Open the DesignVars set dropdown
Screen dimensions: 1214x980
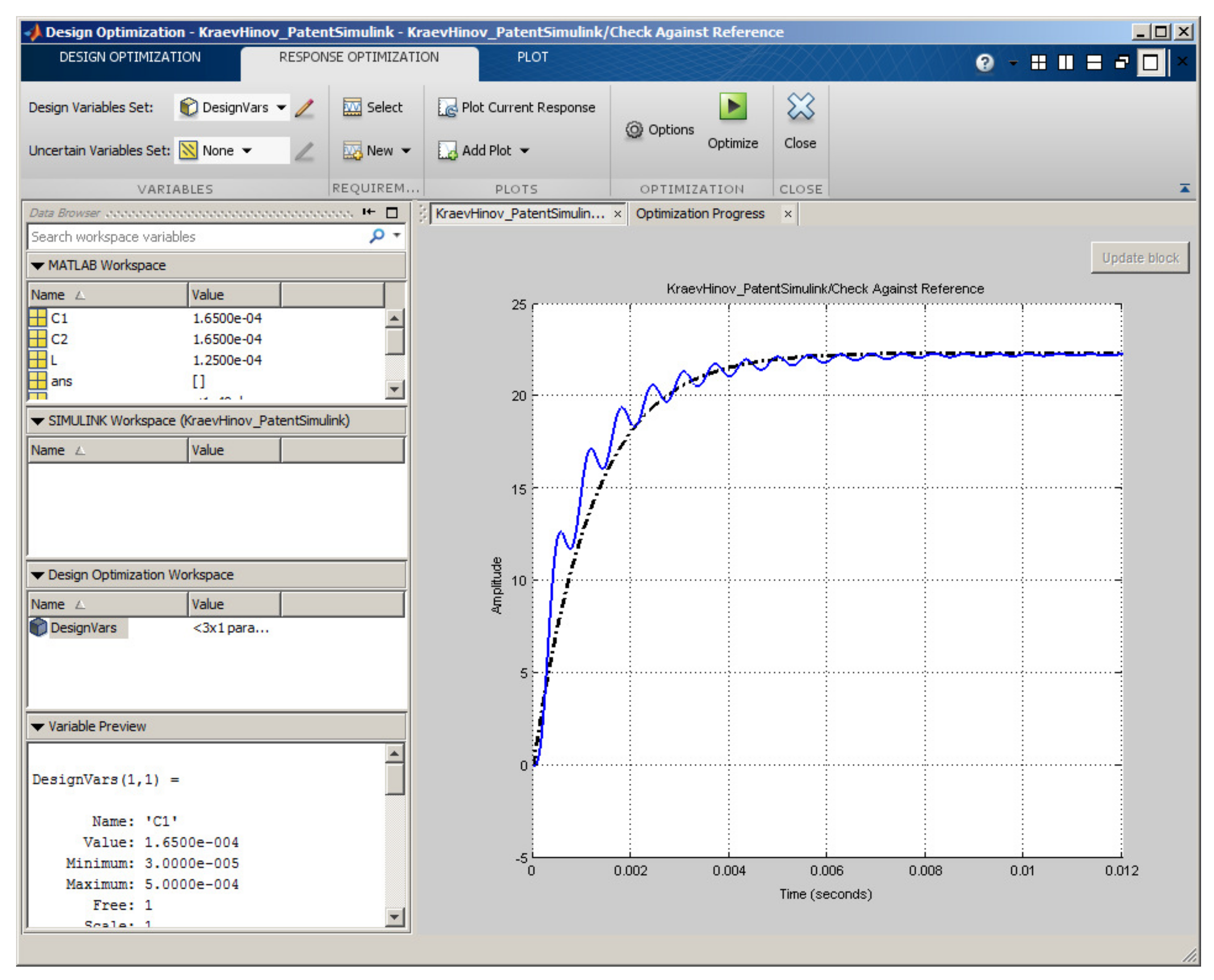click(281, 107)
